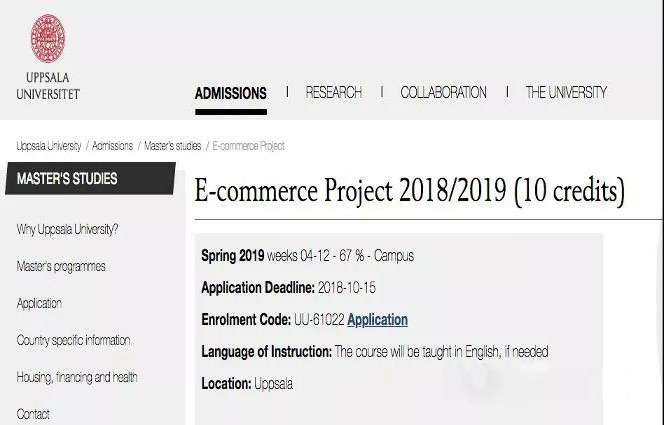
Task: Go to Master's studies breadcrumb
Action: [x=173, y=146]
